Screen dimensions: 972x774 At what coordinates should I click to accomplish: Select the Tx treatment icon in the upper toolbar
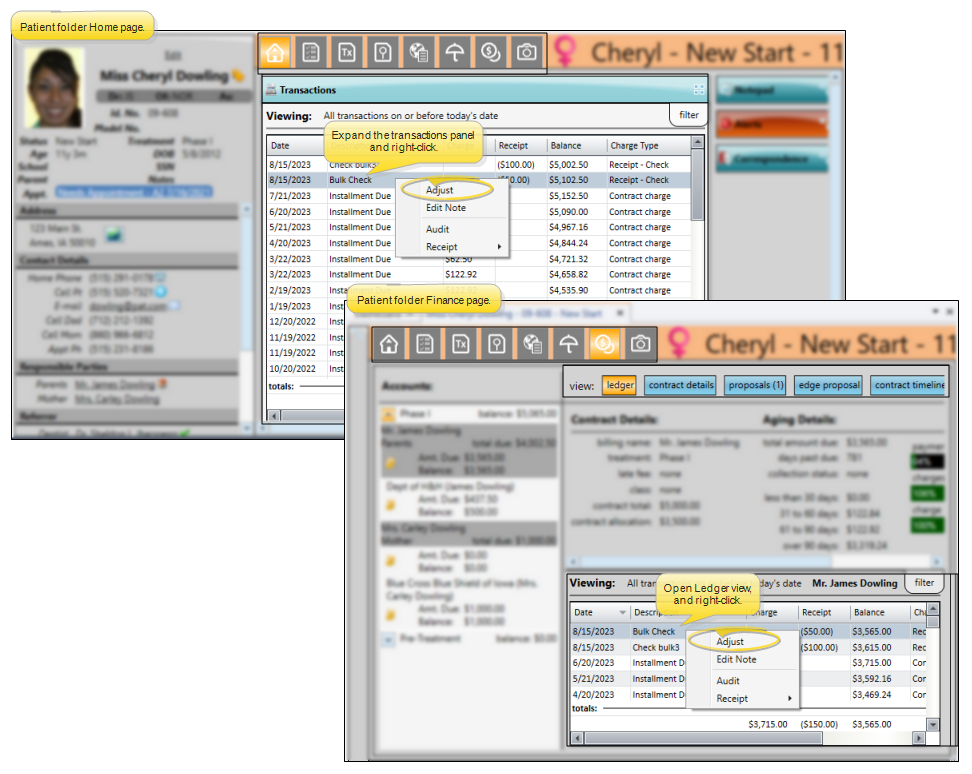click(x=347, y=53)
